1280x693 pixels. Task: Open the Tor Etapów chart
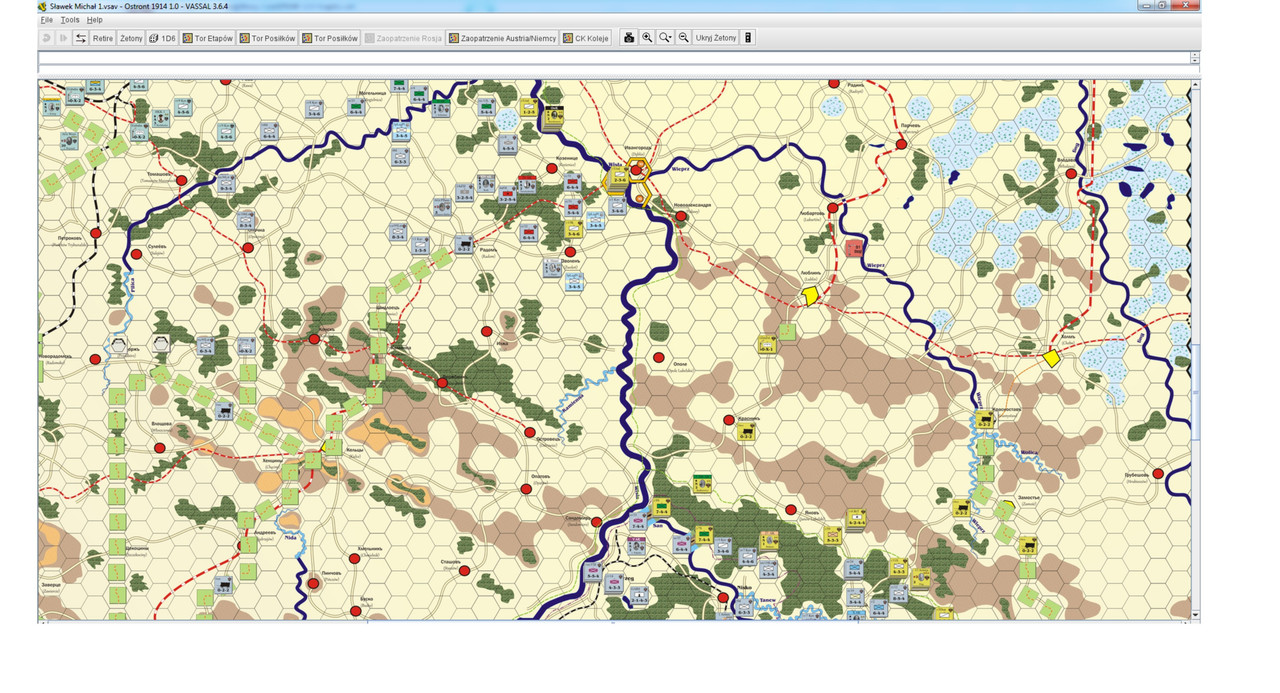pyautogui.click(x=207, y=38)
